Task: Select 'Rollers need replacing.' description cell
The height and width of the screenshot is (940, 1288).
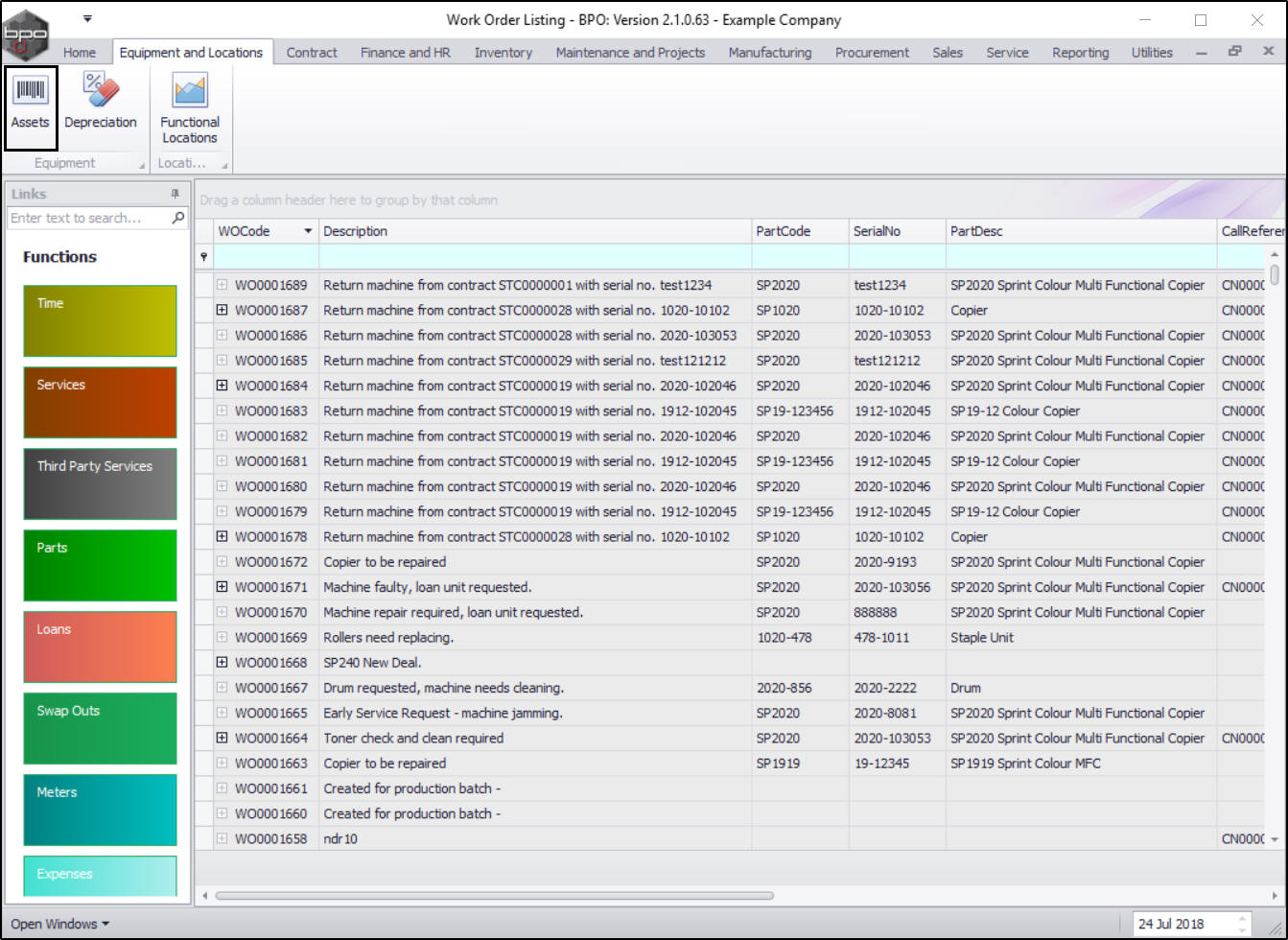Action: tap(535, 637)
